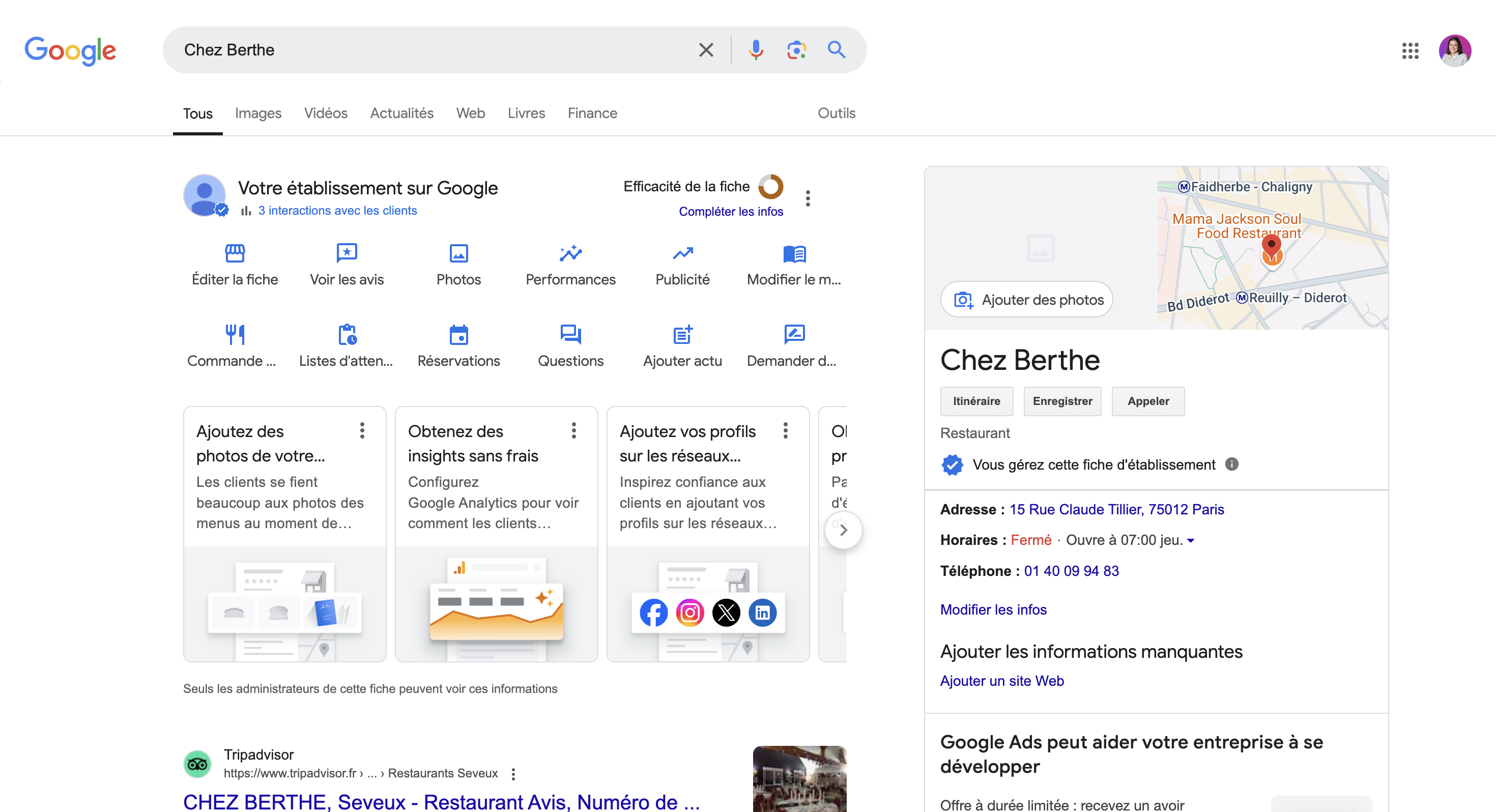Image resolution: width=1496 pixels, height=812 pixels.
Task: Open Google Lens image search
Action: pos(796,50)
